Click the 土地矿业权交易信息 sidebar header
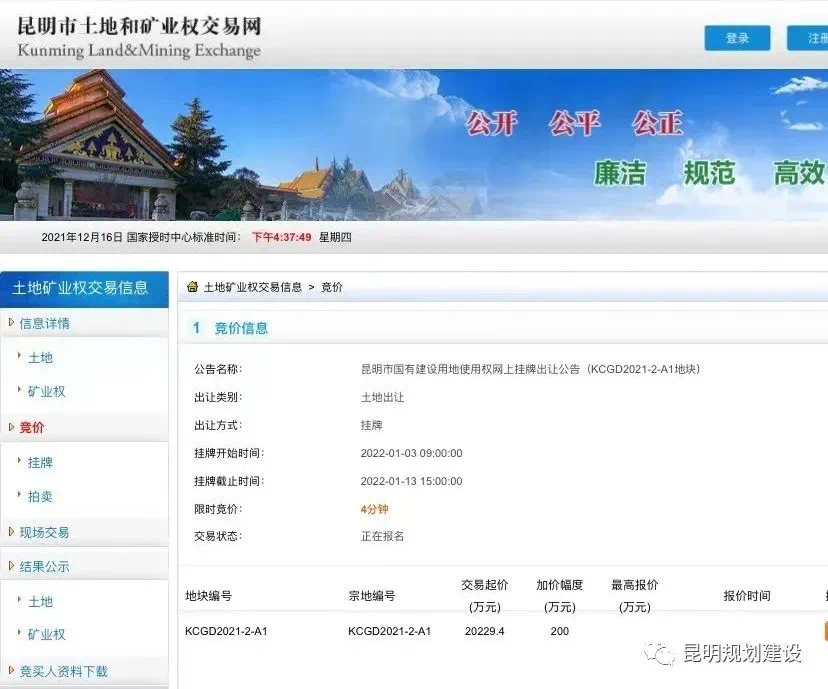Screen dimensions: 828x689 click(80, 288)
